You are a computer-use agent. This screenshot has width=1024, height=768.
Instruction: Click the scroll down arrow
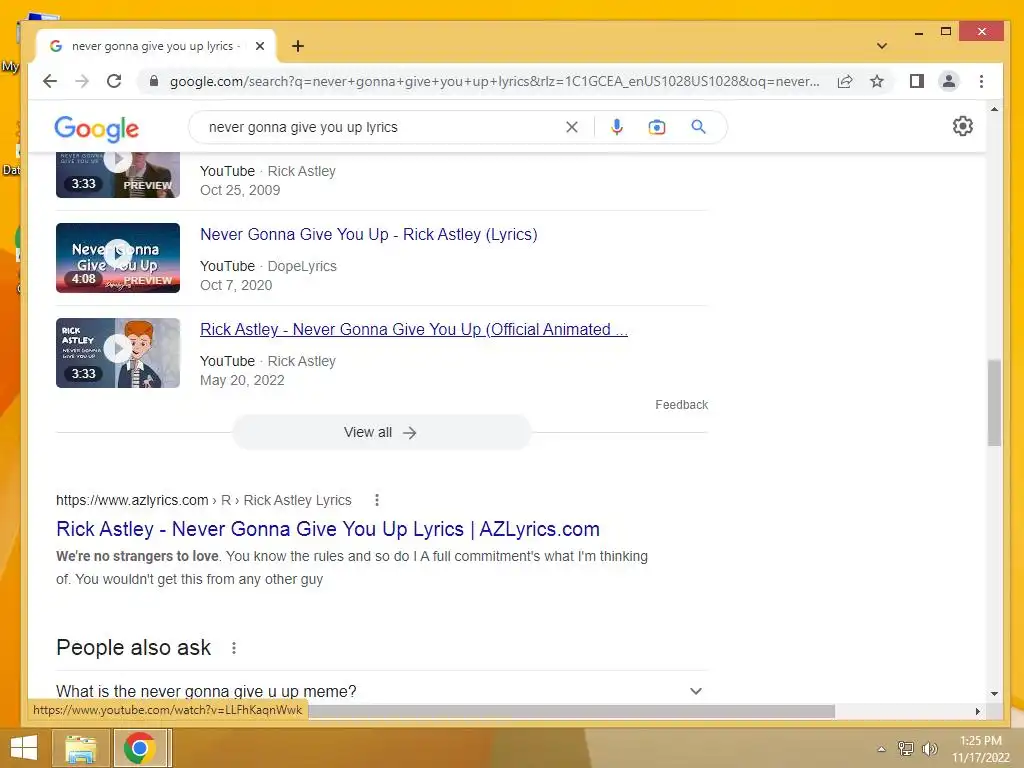(x=994, y=694)
